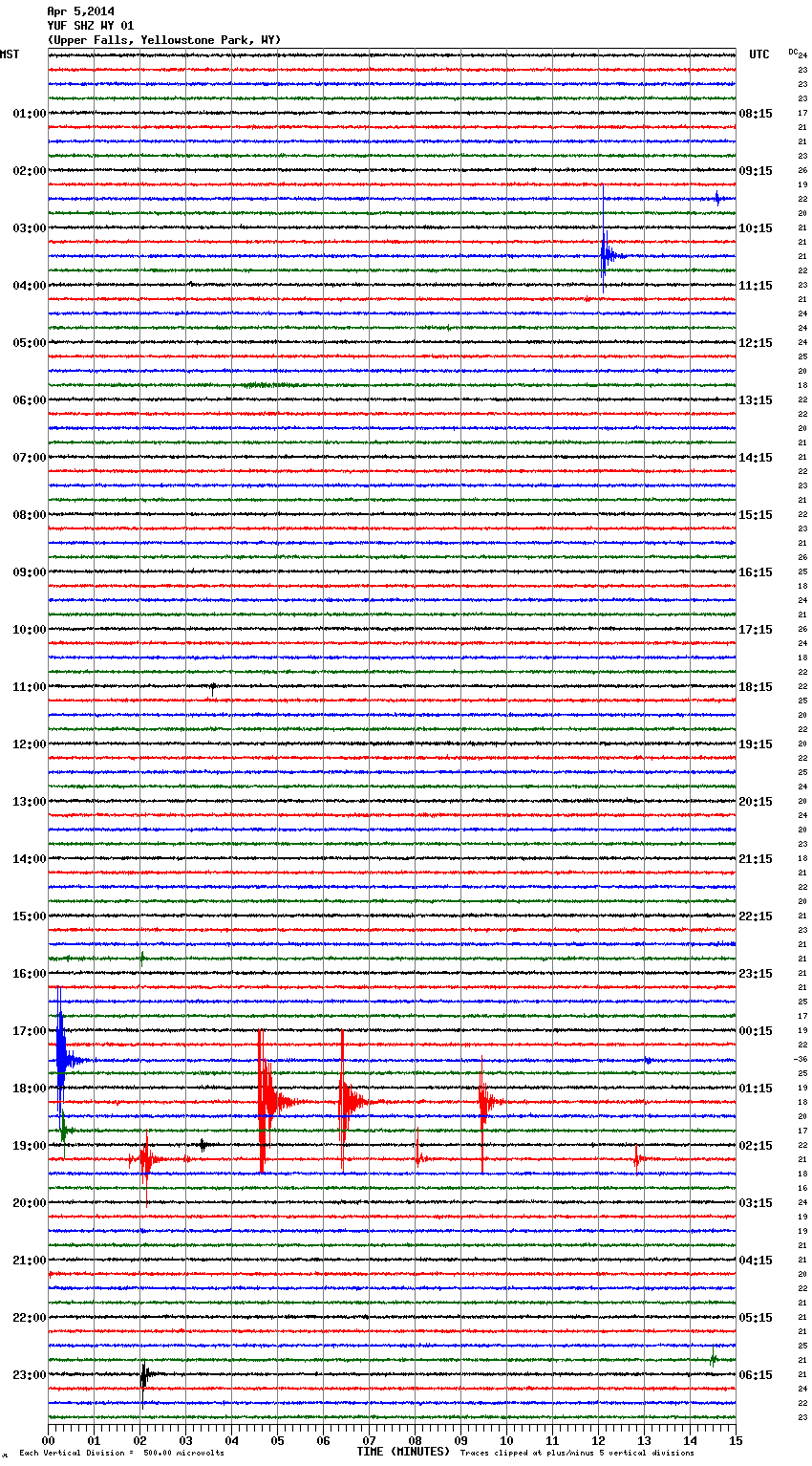This screenshot has height=1466, width=812.
Task: Click the "Each Vertical Division = 500.00 microvolts" note
Action: pyautogui.click(x=121, y=1454)
